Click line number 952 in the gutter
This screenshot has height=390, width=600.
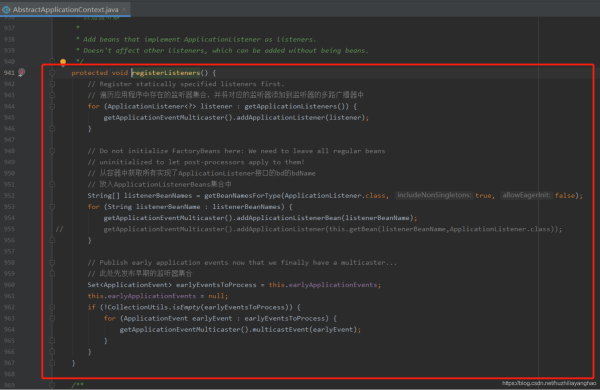click(x=9, y=196)
